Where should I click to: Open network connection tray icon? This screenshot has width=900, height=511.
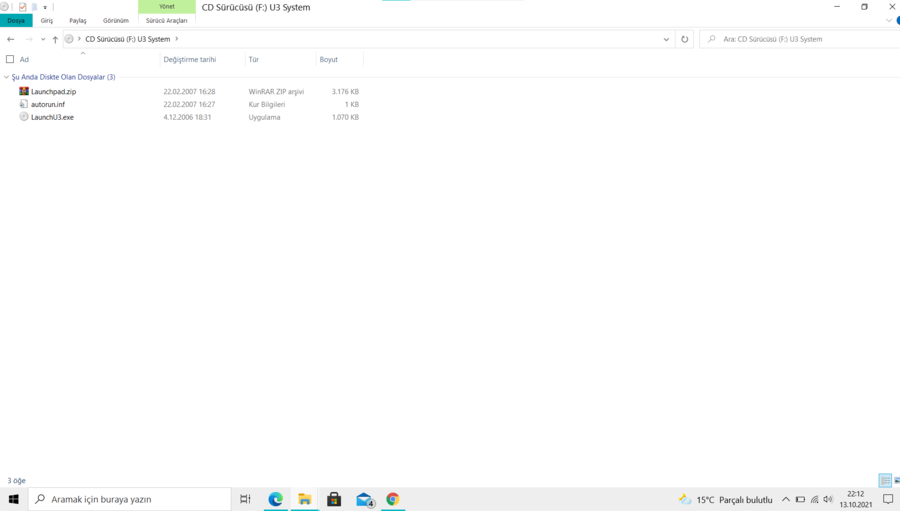point(814,500)
